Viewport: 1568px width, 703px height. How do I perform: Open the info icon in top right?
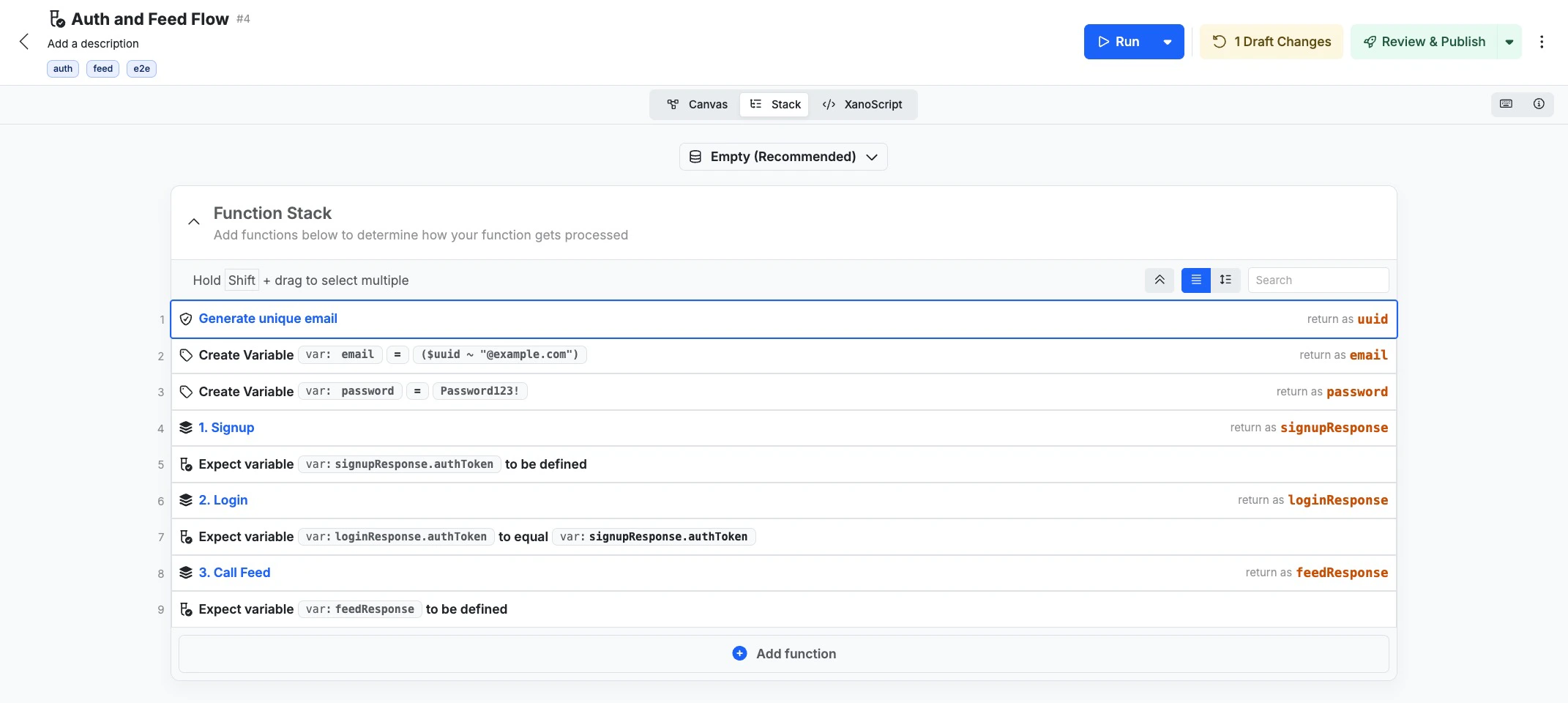[1539, 104]
